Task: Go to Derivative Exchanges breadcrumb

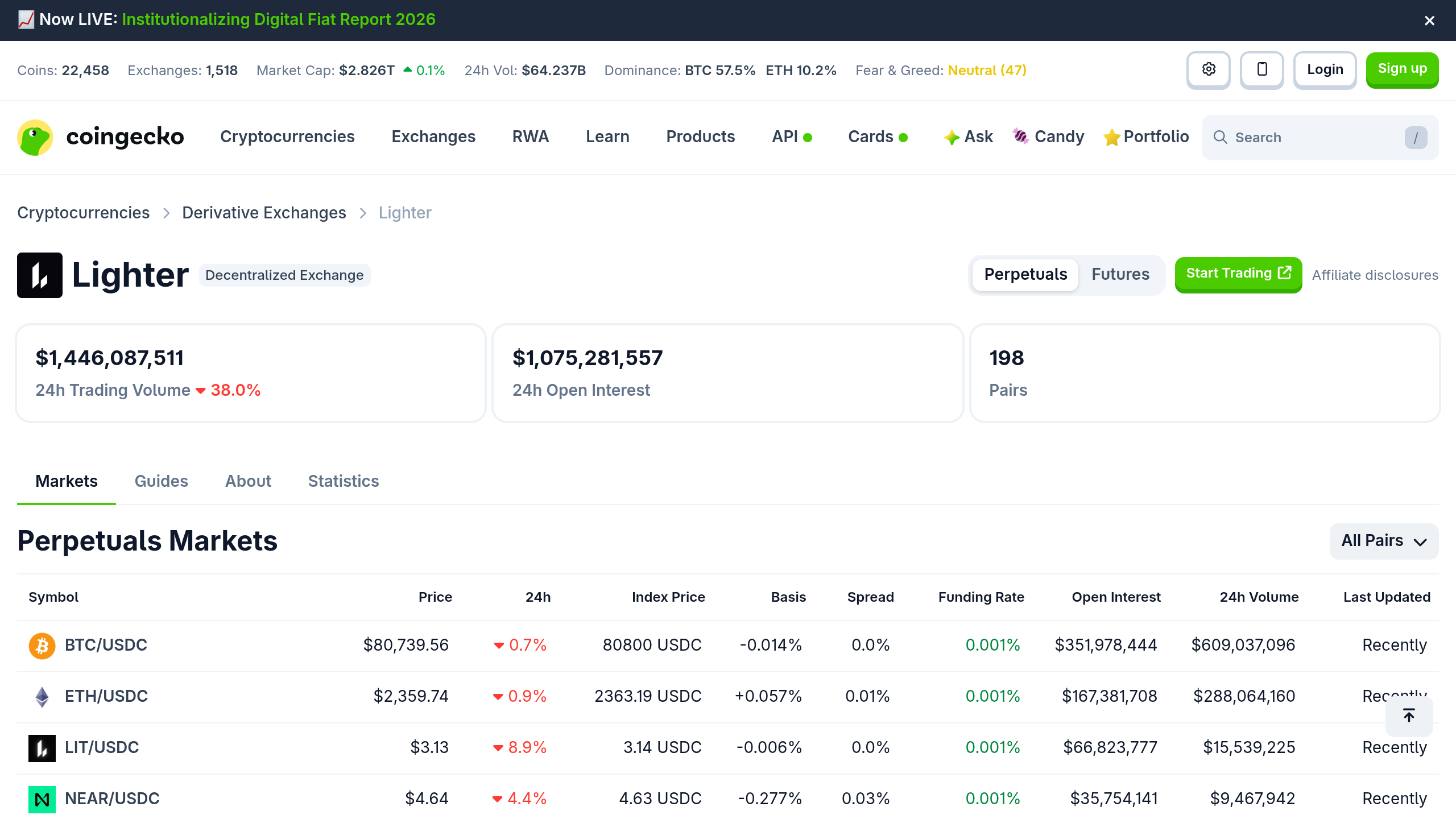Action: [x=264, y=213]
